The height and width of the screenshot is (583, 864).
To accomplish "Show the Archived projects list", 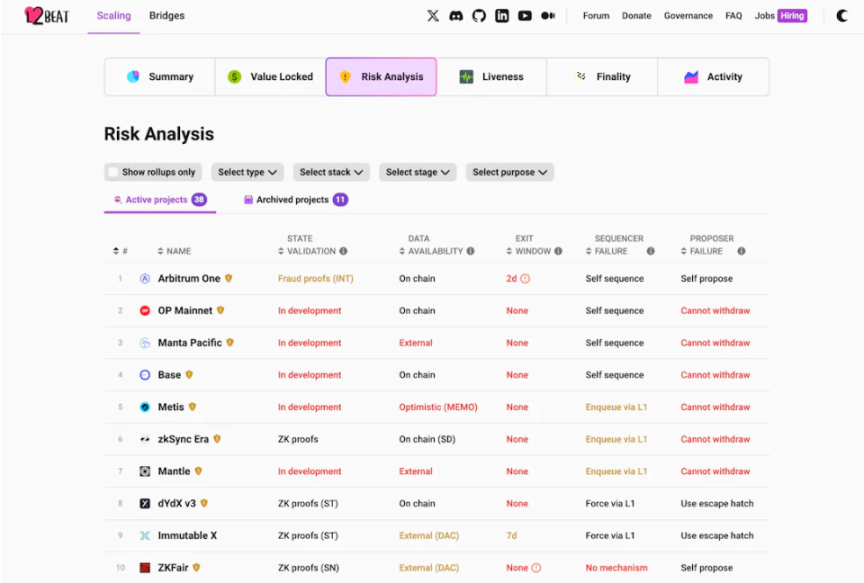I will coord(296,199).
